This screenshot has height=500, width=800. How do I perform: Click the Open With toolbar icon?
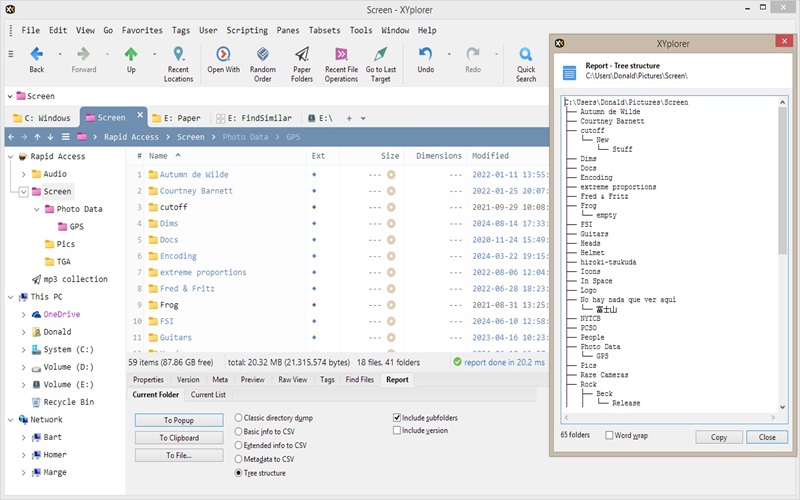pyautogui.click(x=223, y=54)
